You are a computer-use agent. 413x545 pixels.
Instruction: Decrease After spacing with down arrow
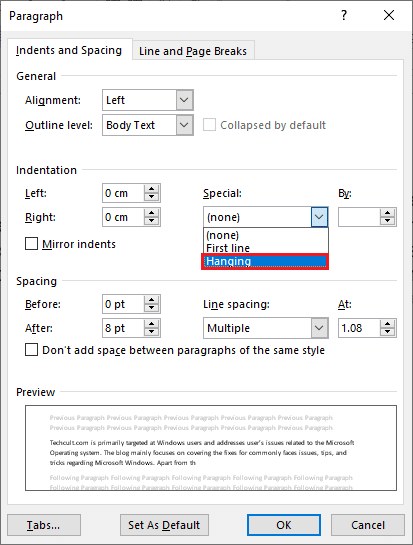(151, 332)
